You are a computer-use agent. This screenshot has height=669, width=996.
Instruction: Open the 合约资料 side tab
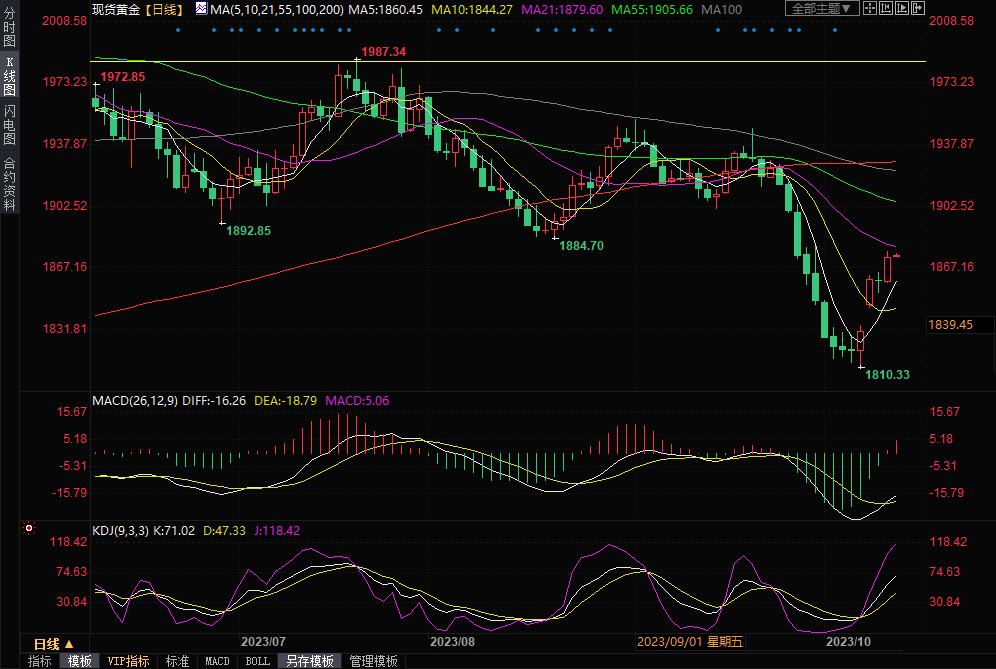[9, 183]
